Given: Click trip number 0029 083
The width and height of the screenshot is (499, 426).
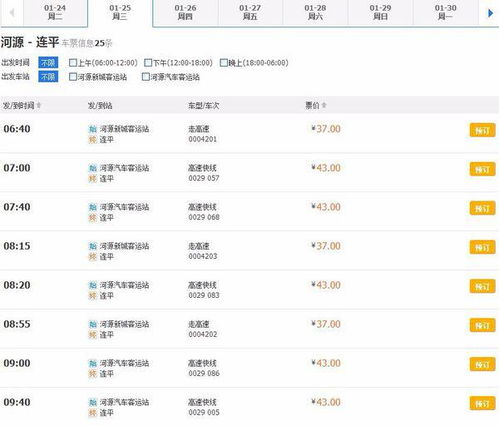Looking at the screenshot, I should tap(204, 295).
